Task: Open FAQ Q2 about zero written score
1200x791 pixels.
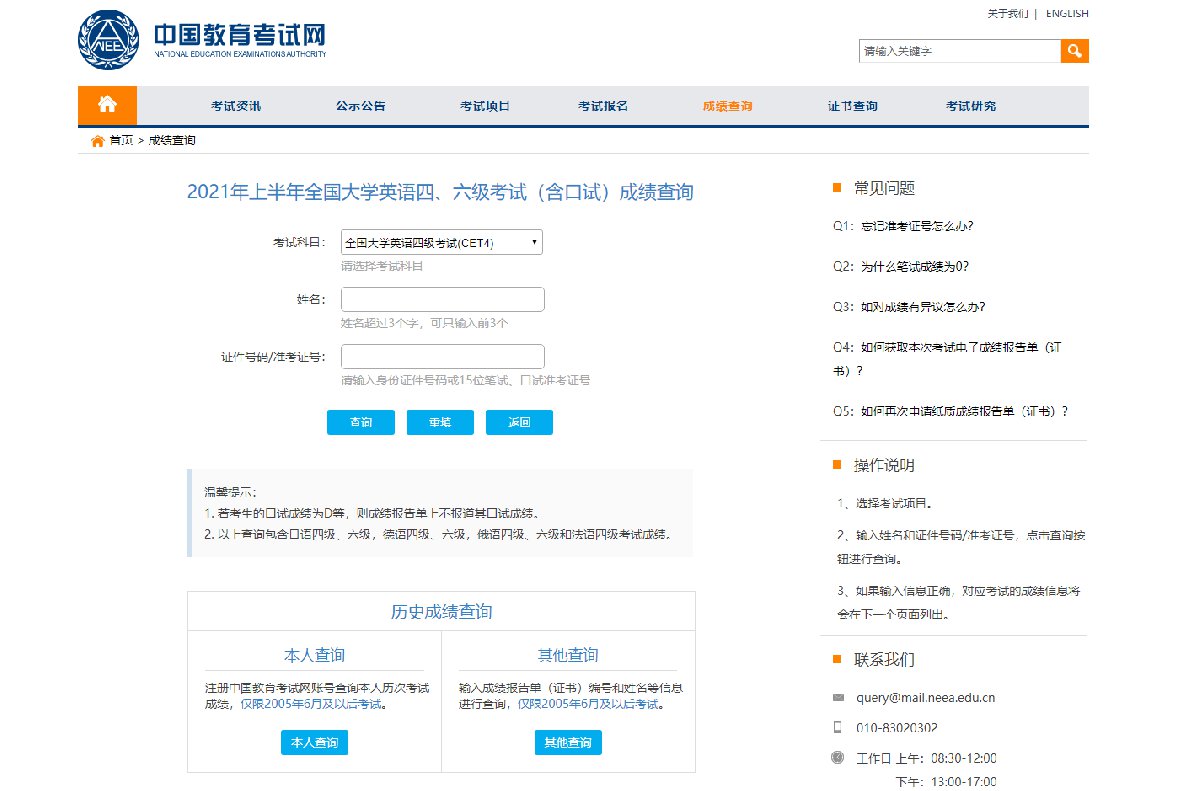Action: click(x=900, y=267)
